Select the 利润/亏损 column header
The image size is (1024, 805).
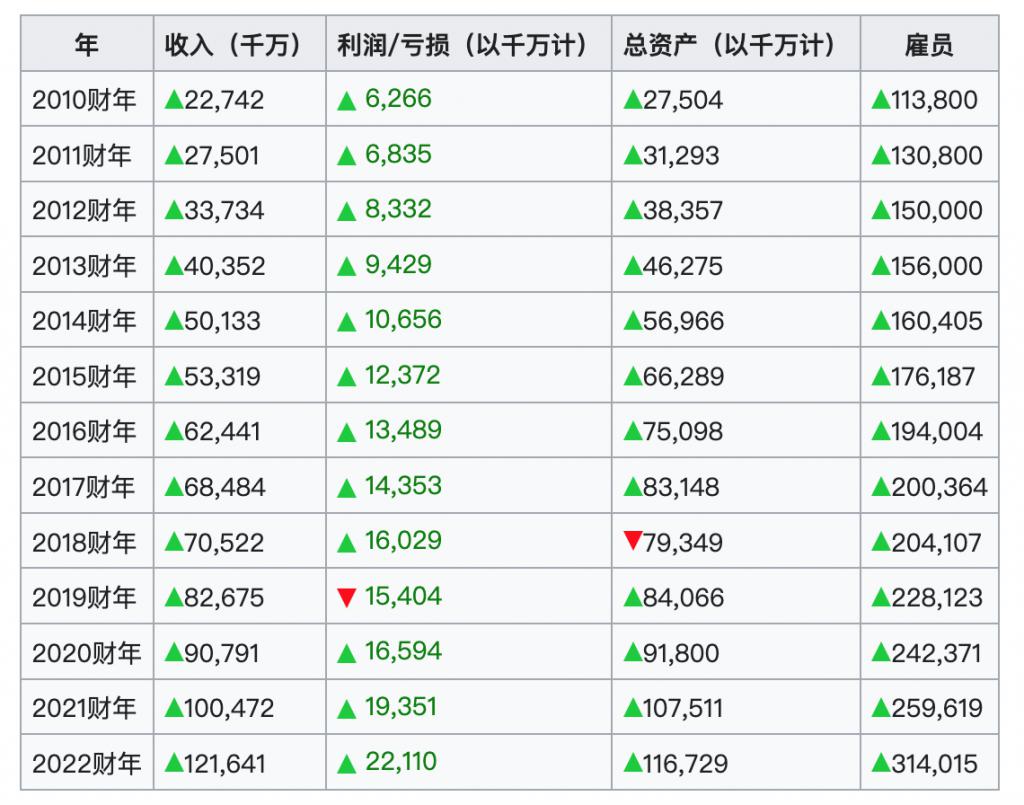469,44
